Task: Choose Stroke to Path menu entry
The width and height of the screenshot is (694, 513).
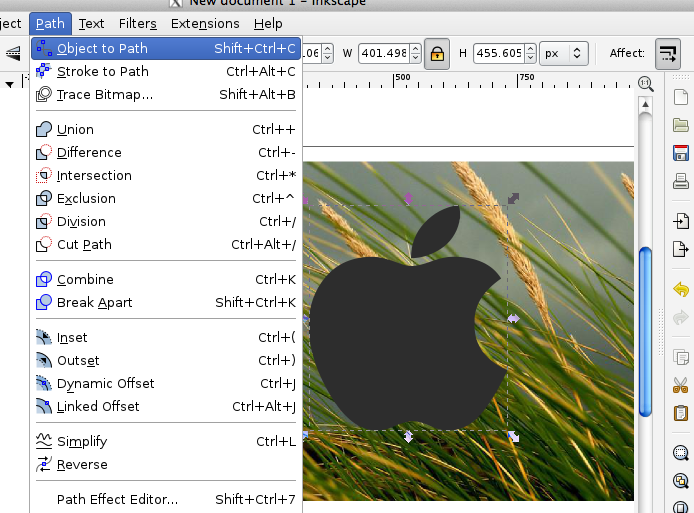Action: 166,71
